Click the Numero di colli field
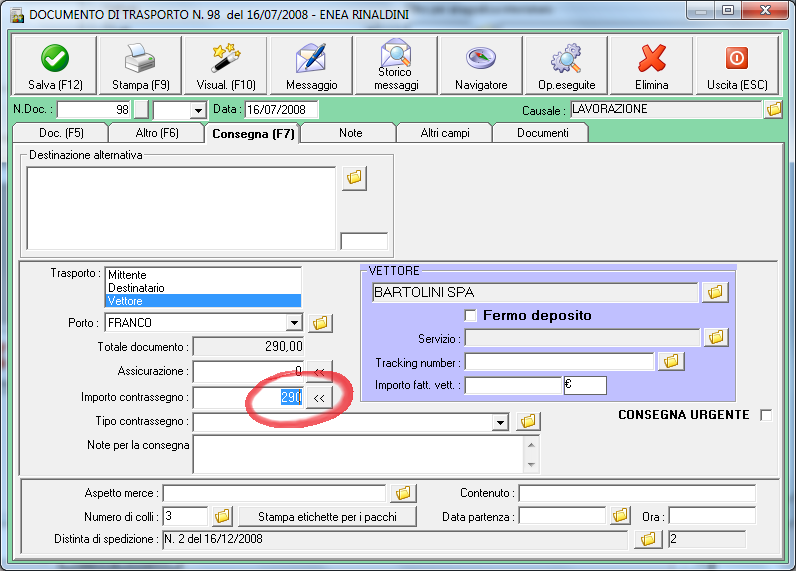The height and width of the screenshot is (571, 796). point(185,516)
